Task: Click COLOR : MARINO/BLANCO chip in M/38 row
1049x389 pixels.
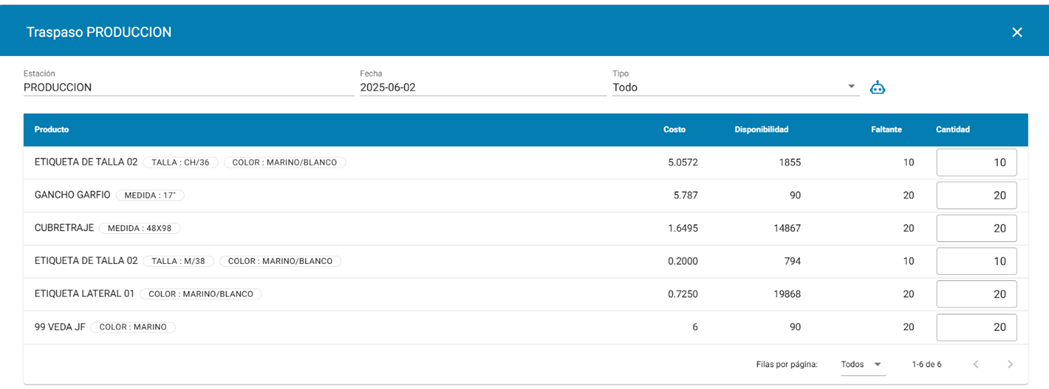Action: click(280, 261)
